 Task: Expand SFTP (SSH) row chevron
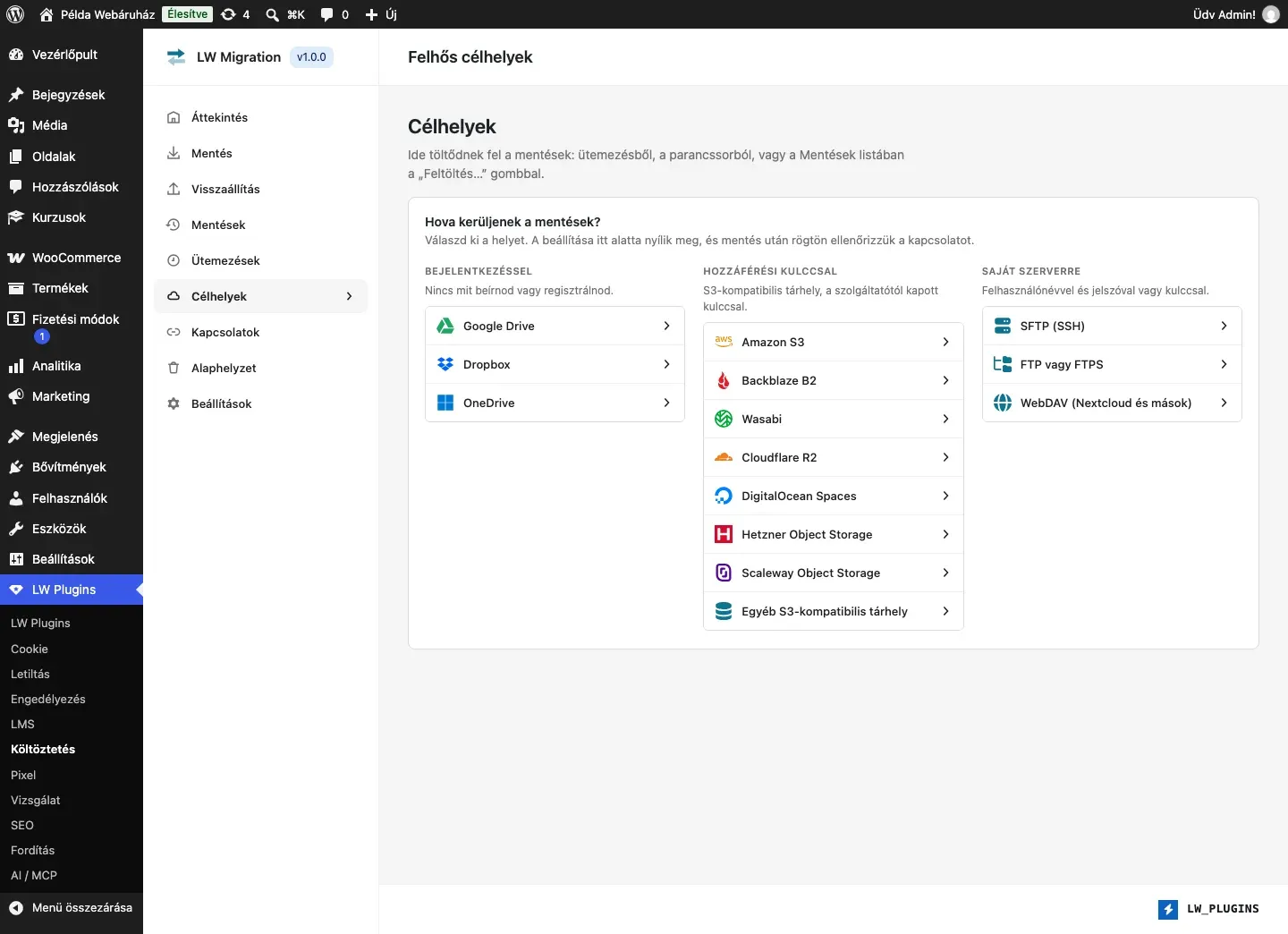[1224, 326]
